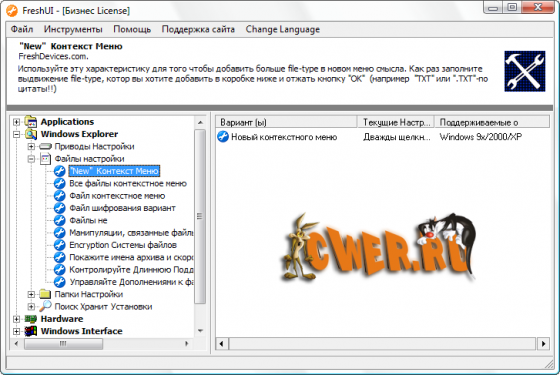The image size is (560, 375).
Task: Click list panel horizontal scroll left arrow
Action: [x=222, y=344]
